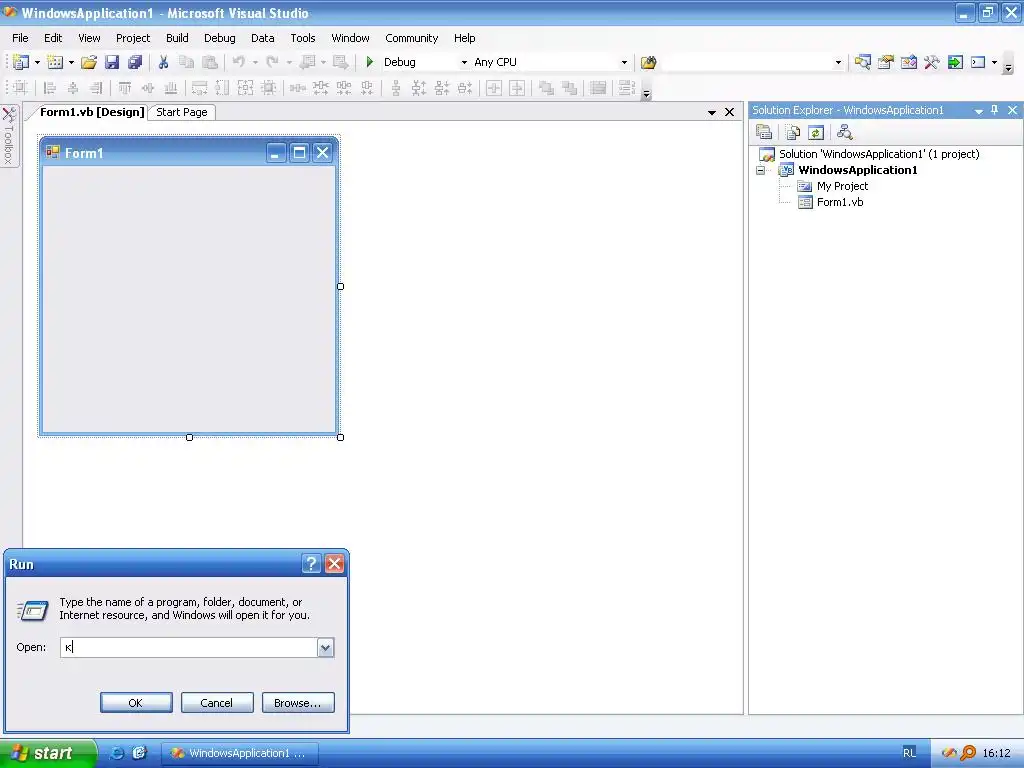Click the Windows Start button
1024x768 pixels.
tap(47, 753)
